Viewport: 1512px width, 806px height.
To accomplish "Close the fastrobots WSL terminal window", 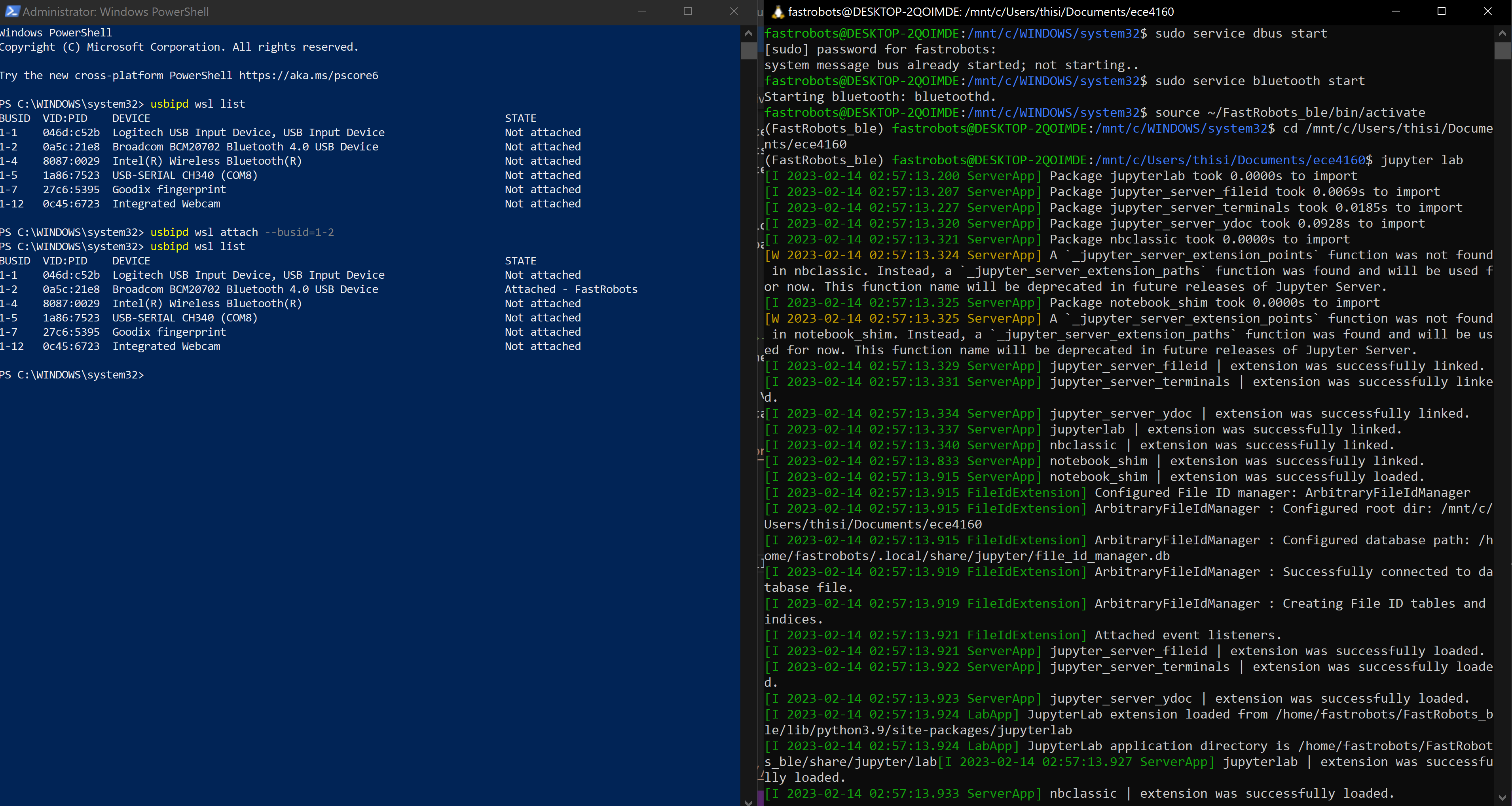I will (1487, 11).
